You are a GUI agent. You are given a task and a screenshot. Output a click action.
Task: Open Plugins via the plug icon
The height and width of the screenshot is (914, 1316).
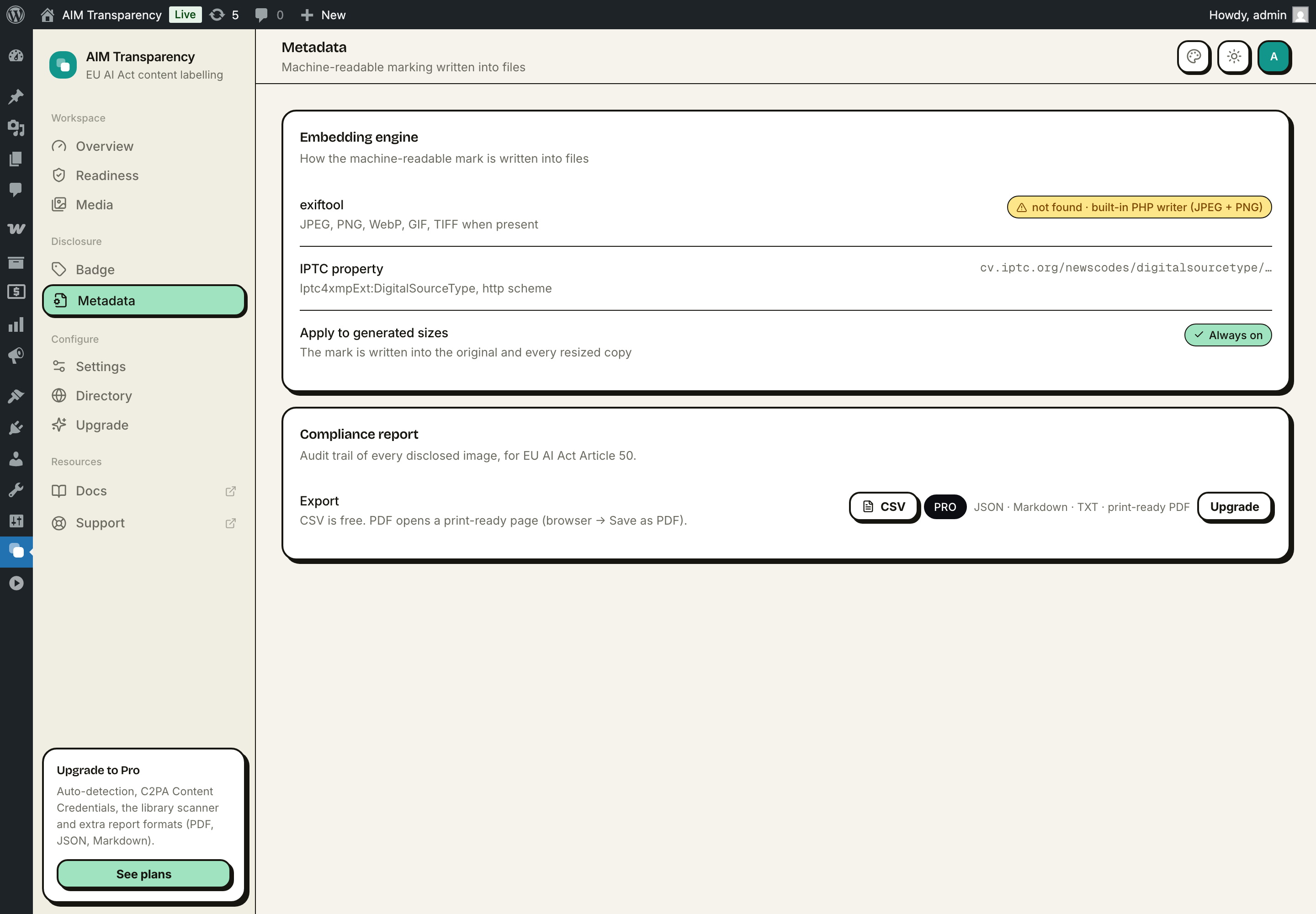point(16,427)
